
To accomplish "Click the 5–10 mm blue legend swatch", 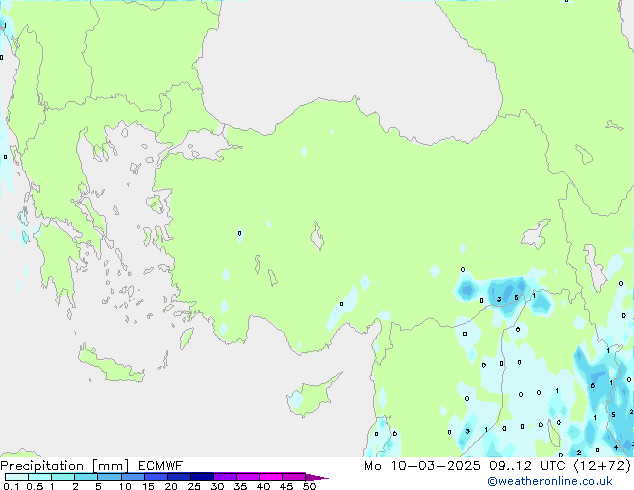I will [x=109, y=477].
